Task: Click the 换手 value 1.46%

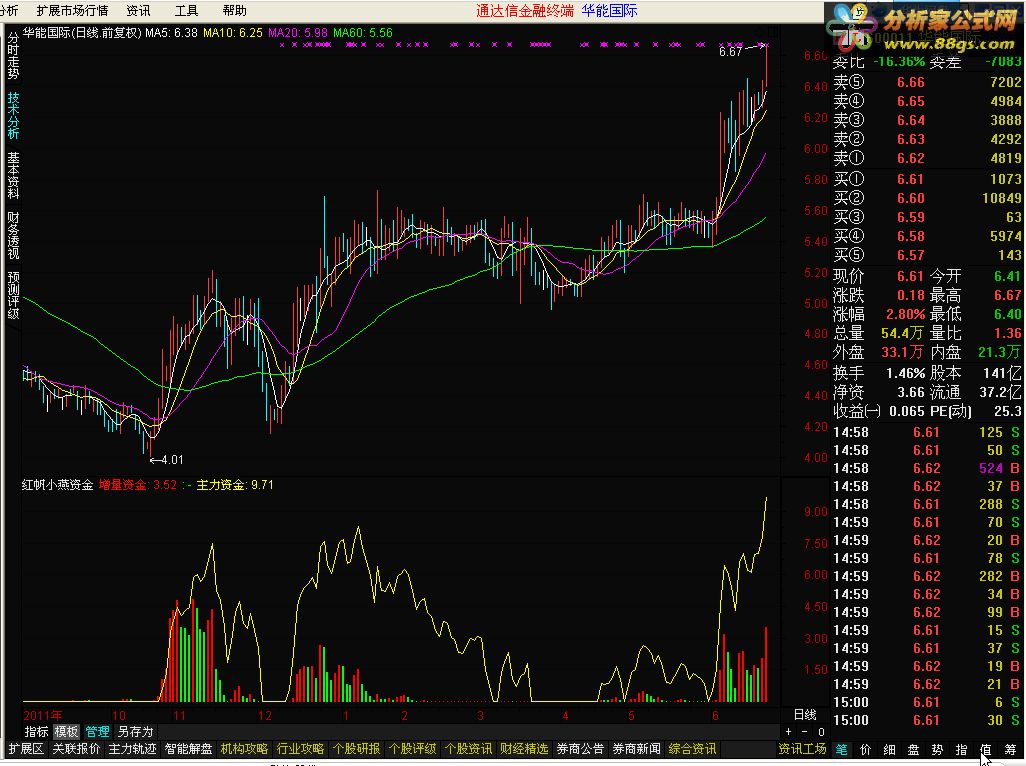Action: (906, 374)
